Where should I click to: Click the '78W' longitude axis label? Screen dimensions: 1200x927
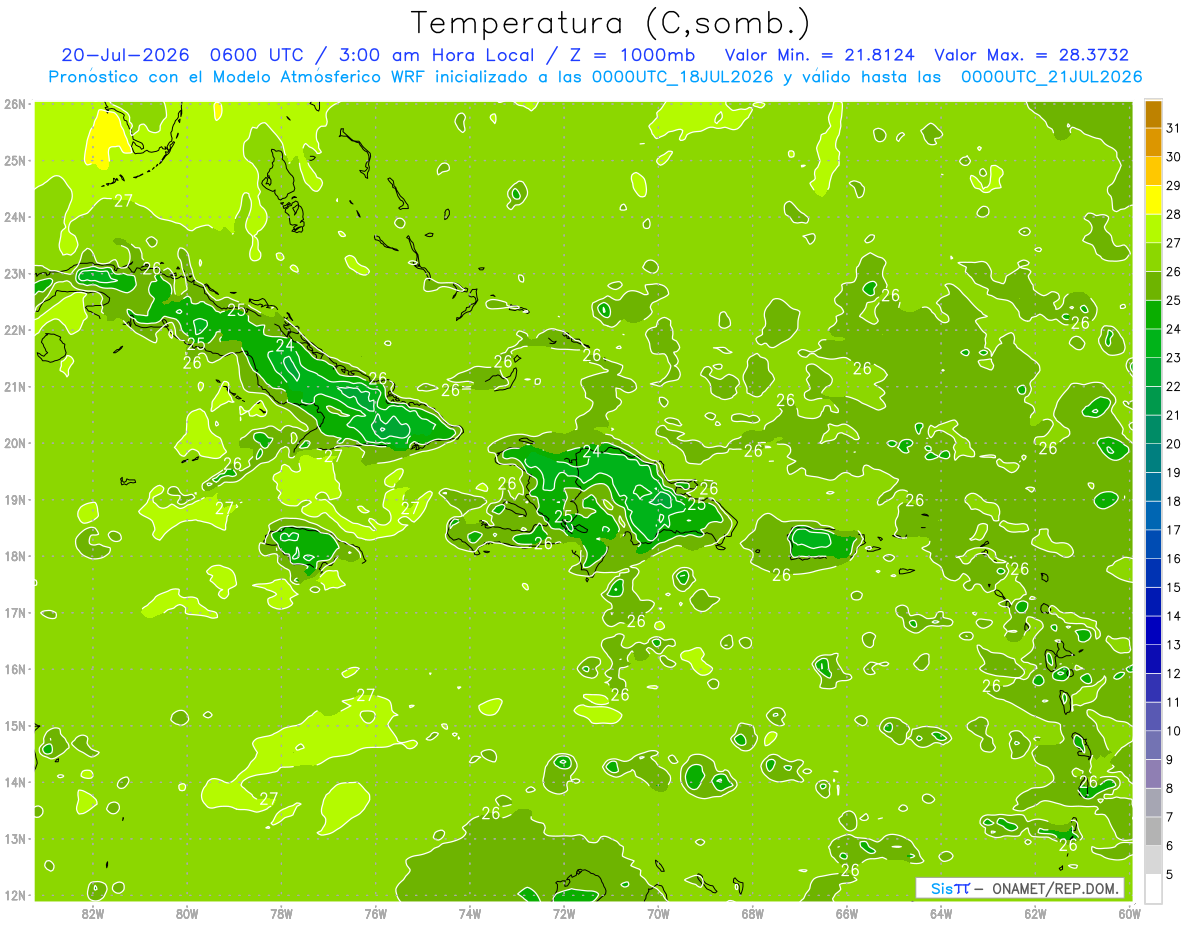tap(281, 913)
